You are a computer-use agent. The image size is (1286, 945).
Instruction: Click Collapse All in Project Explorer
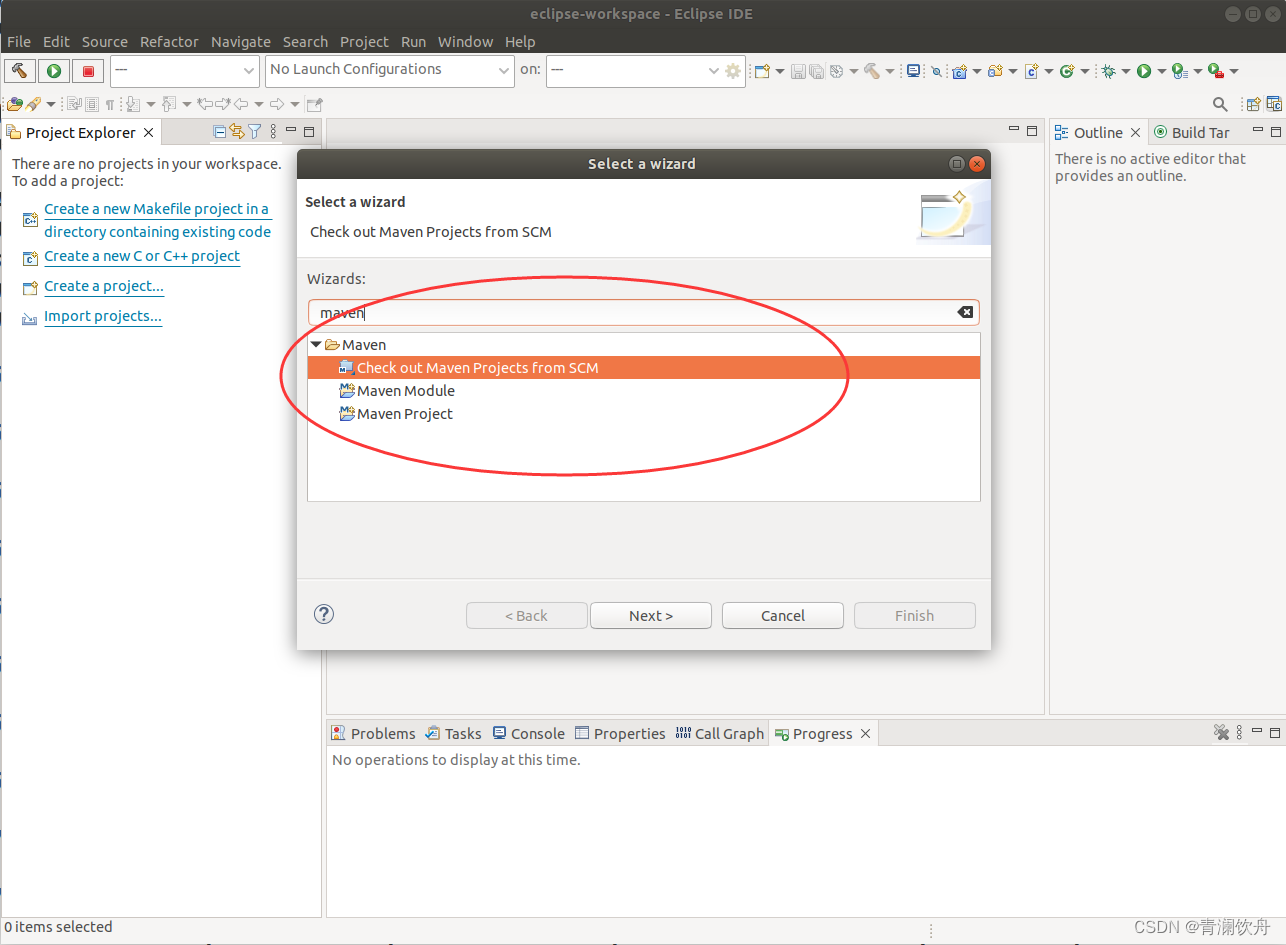[x=220, y=132]
